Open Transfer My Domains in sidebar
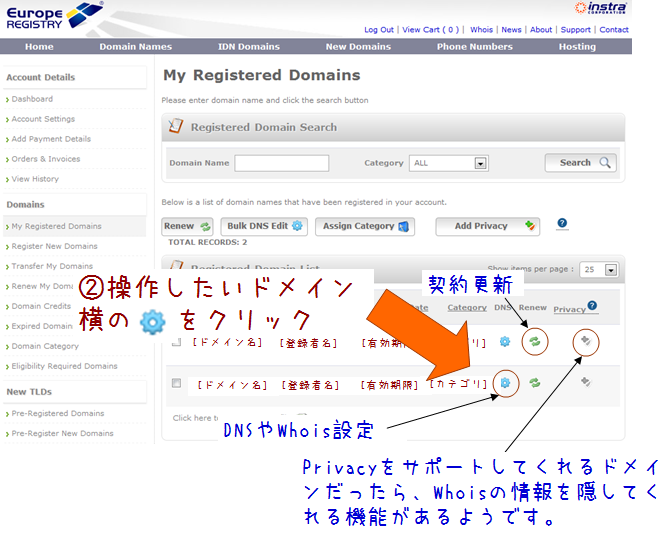The width and height of the screenshot is (666, 533). click(52, 266)
